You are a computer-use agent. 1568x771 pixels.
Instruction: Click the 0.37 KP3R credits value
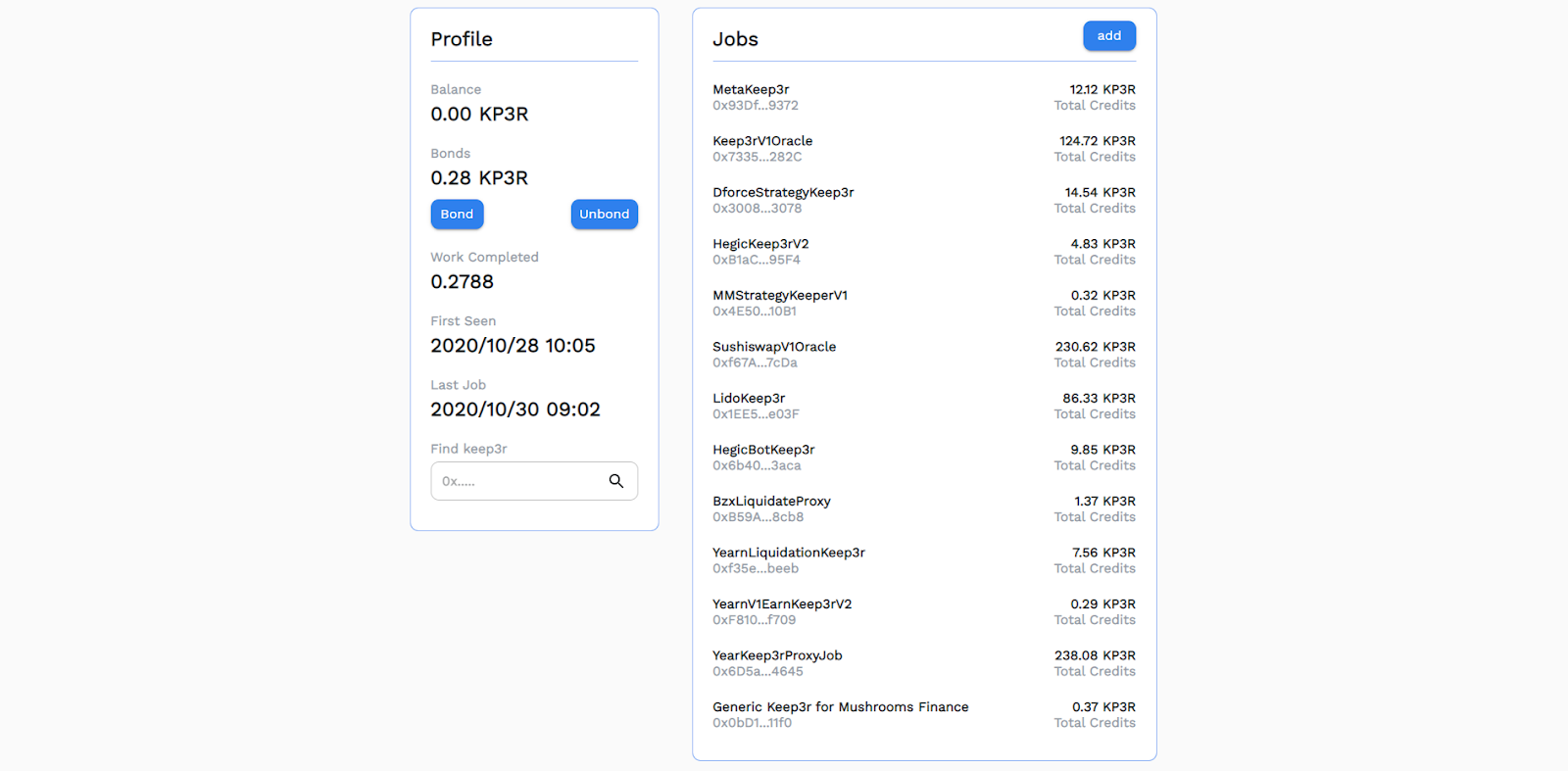(x=1104, y=706)
